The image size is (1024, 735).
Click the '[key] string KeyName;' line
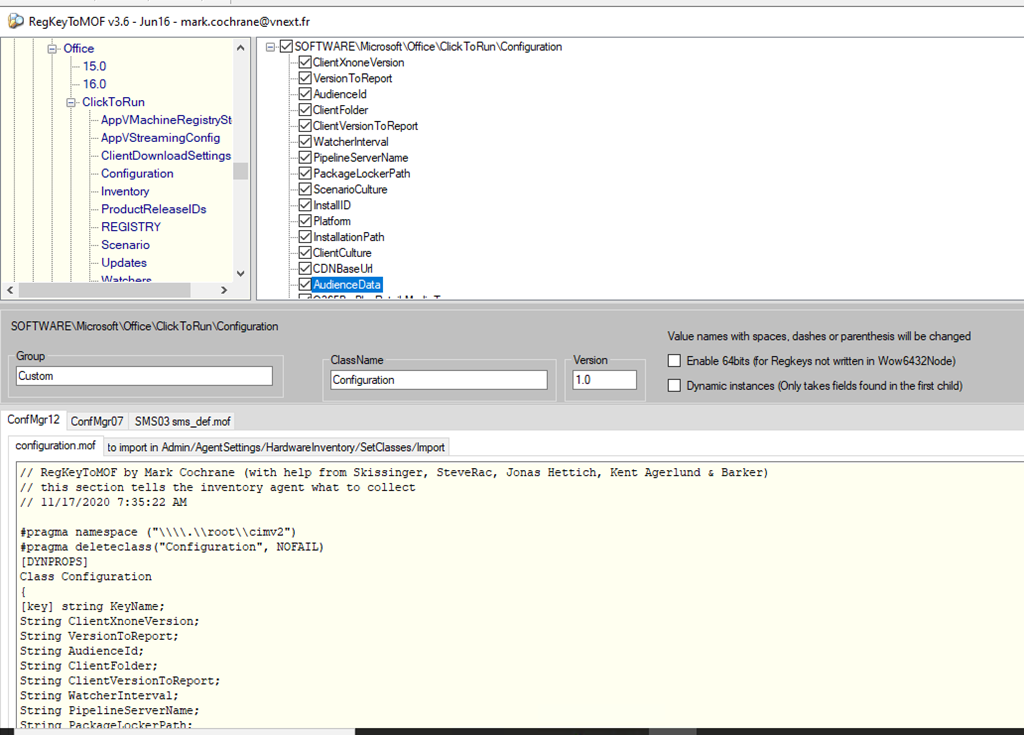click(92, 606)
